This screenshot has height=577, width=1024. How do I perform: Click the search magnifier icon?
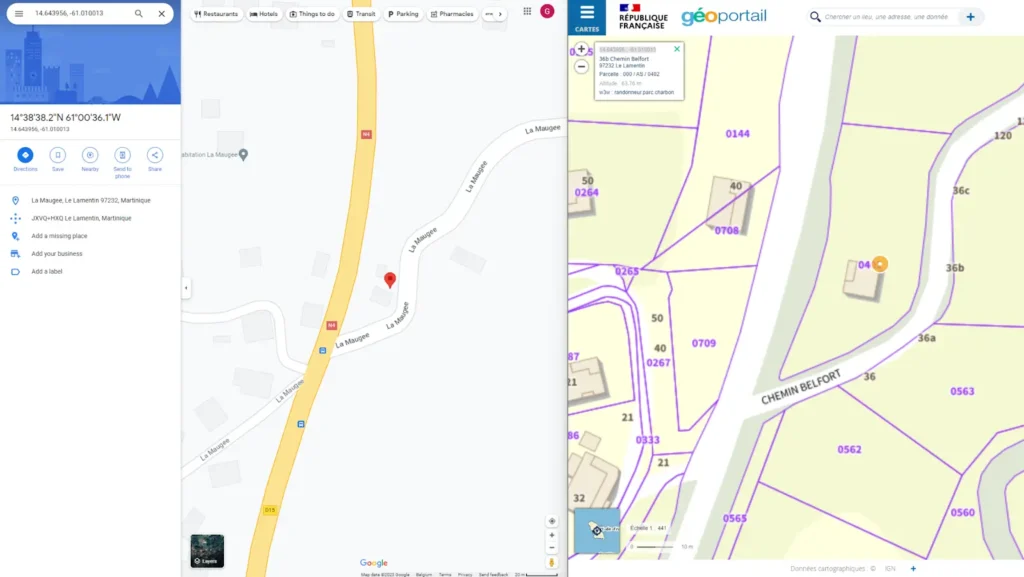(140, 15)
